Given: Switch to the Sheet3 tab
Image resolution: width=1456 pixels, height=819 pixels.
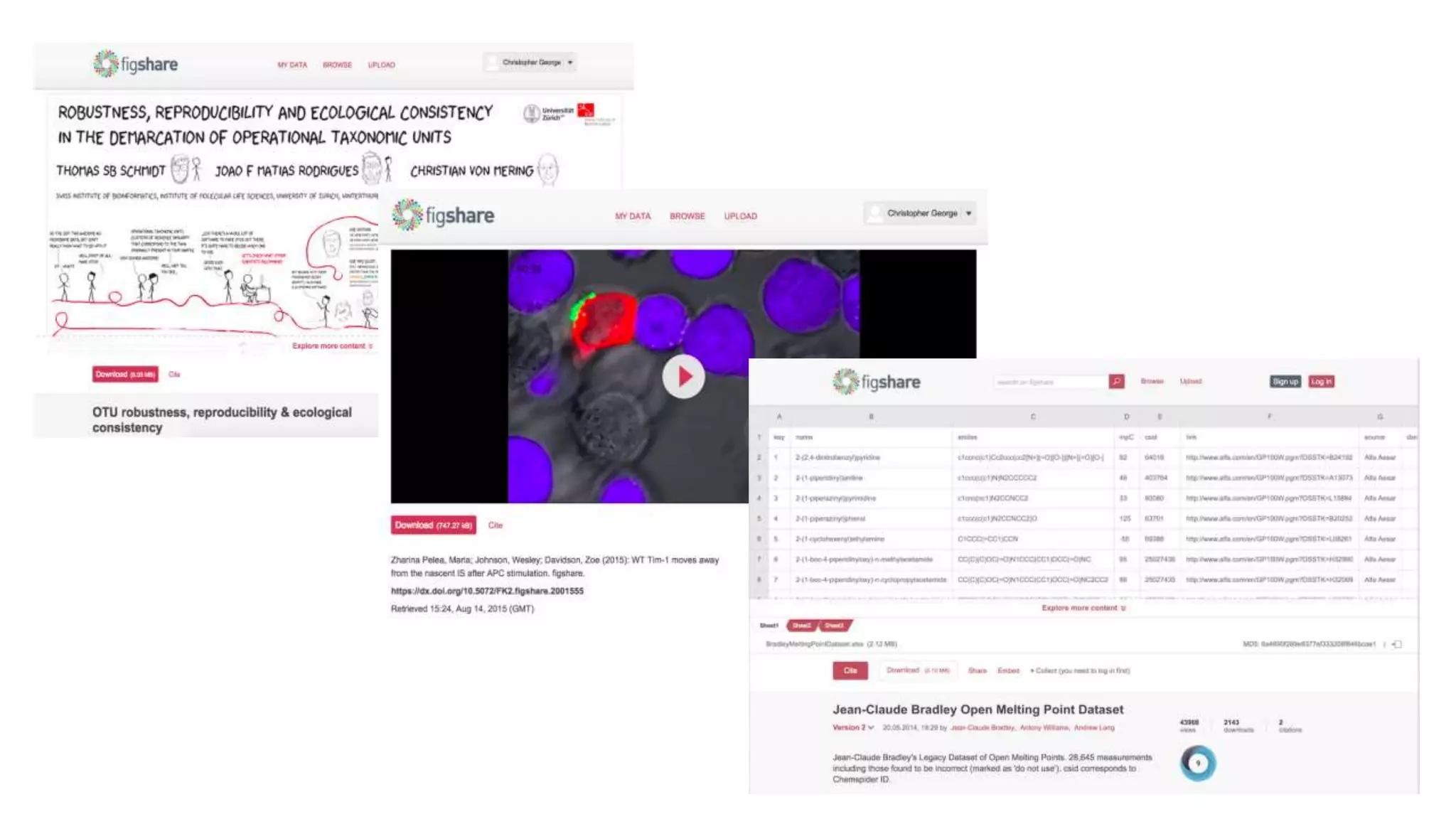Looking at the screenshot, I should 835,626.
